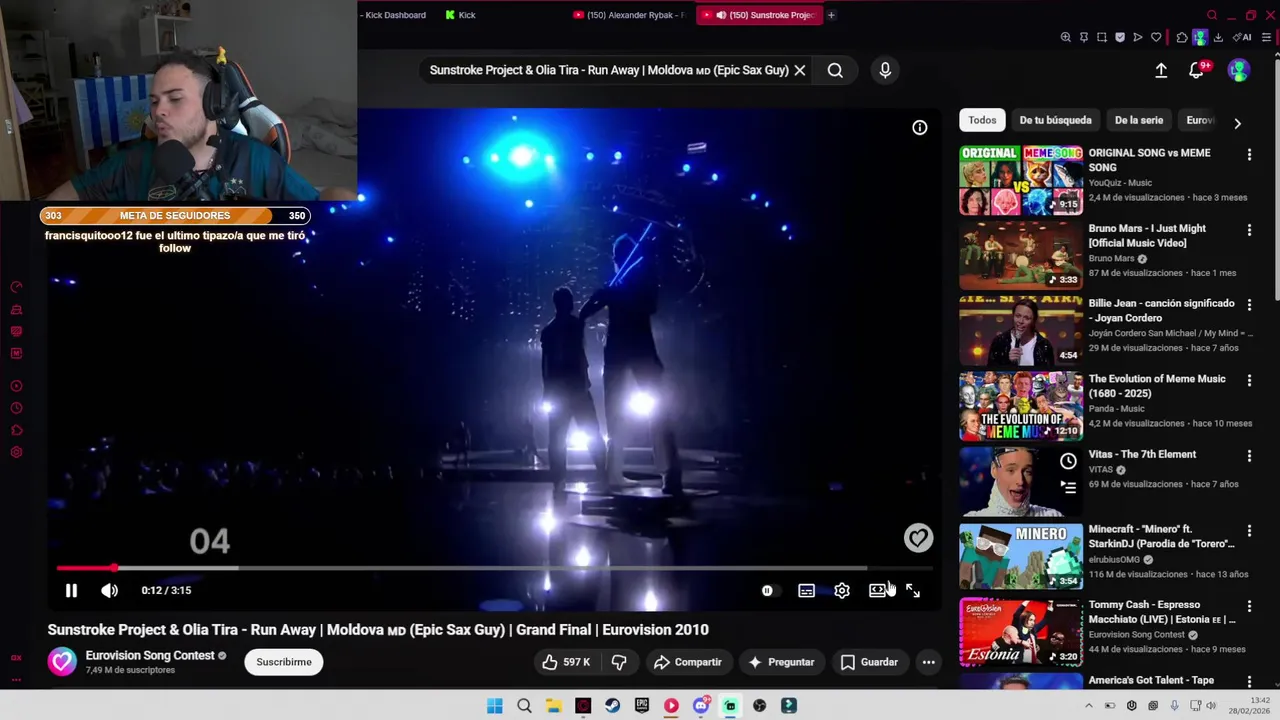1280x720 pixels.
Task: Open the YouTube upload/create icon
Action: pos(1161,70)
